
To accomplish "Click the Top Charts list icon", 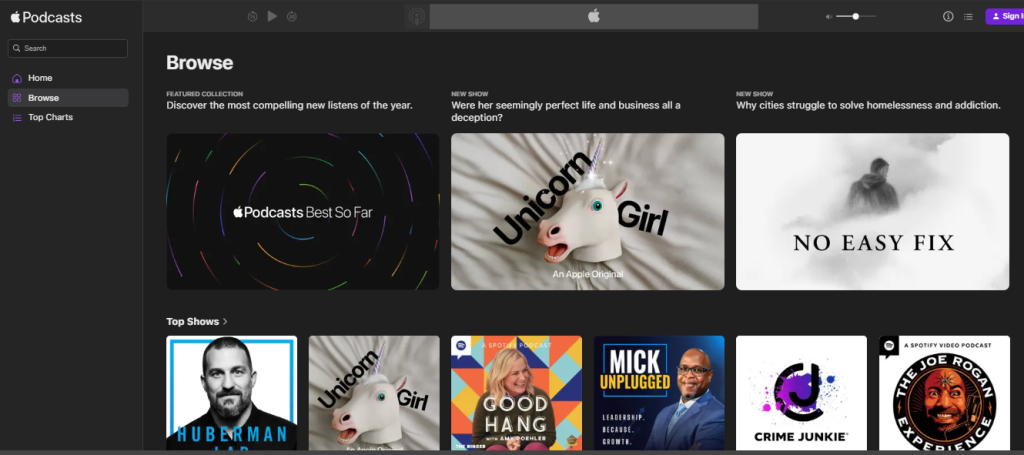I will click(17, 118).
